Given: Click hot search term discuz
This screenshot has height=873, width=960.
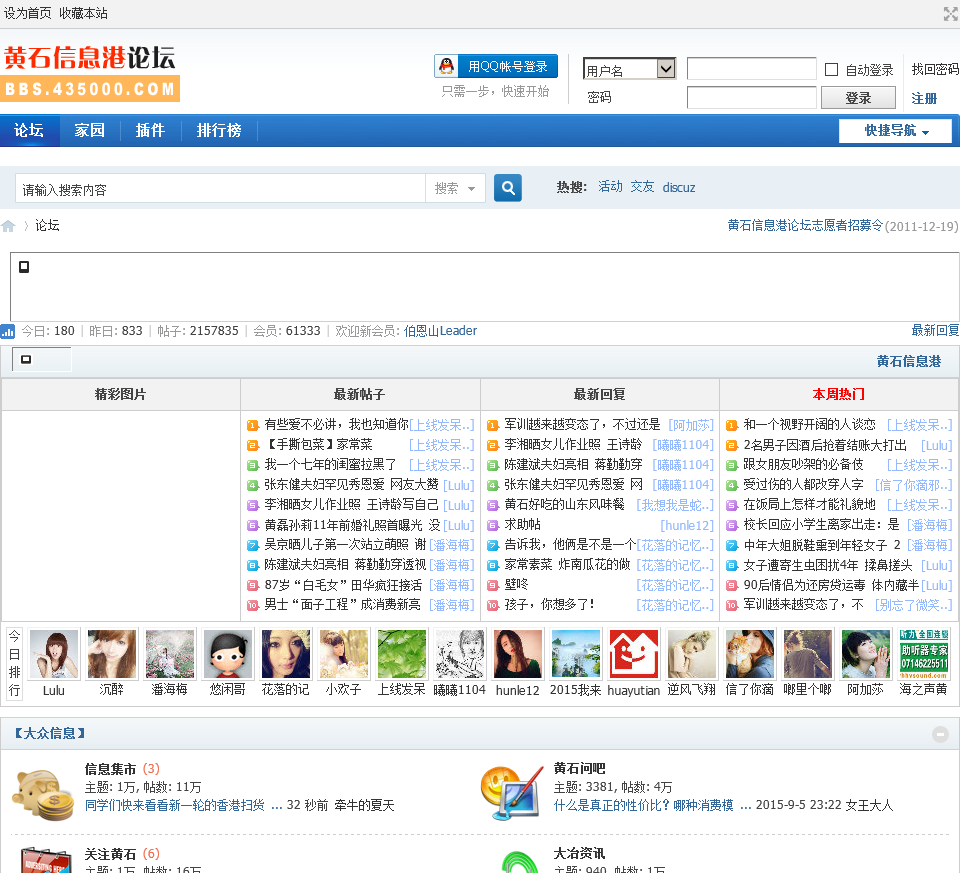Looking at the screenshot, I should (678, 187).
